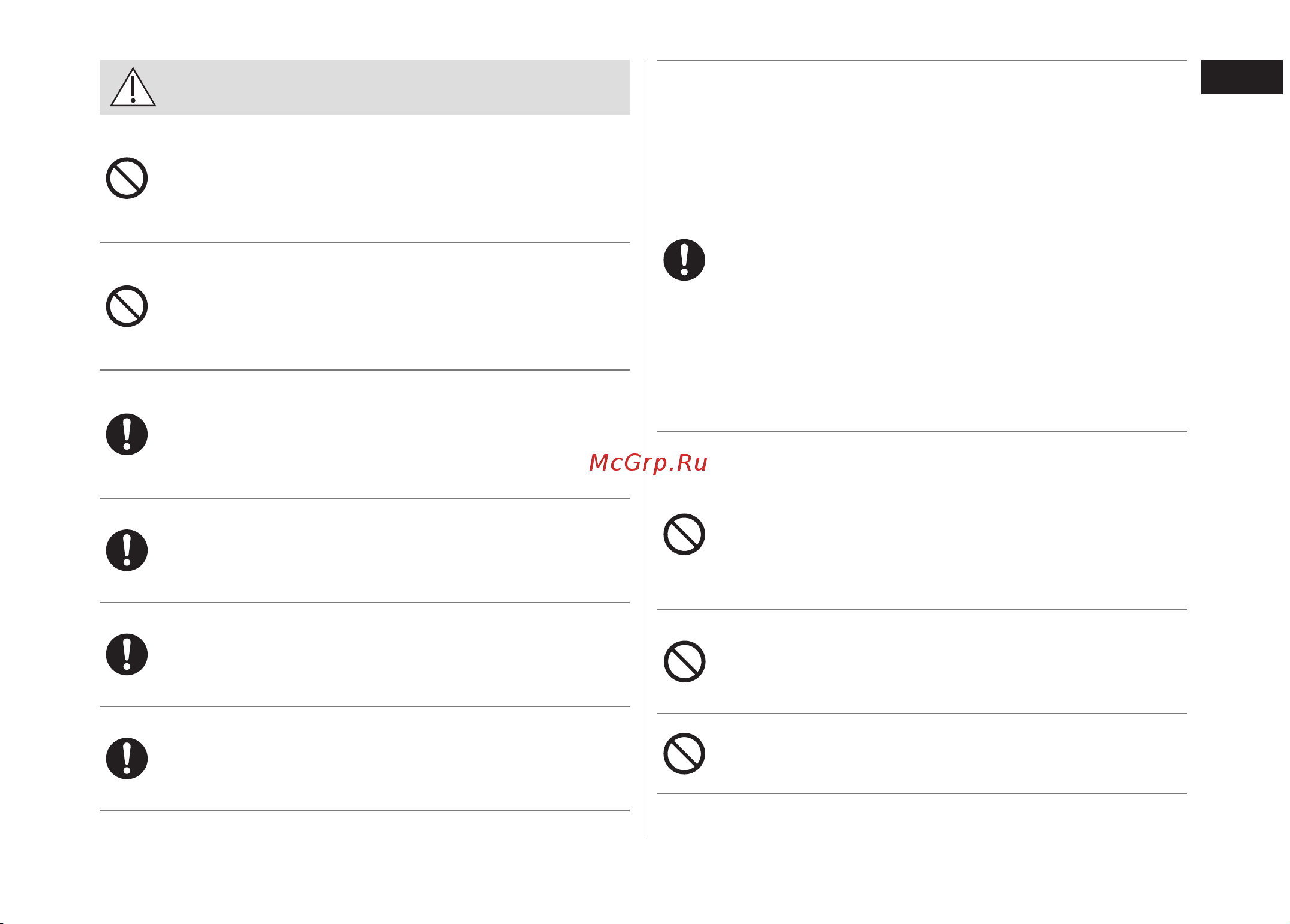Click the topmost prohibition icon in left column
This screenshot has height=924, width=1290.
tap(127, 179)
